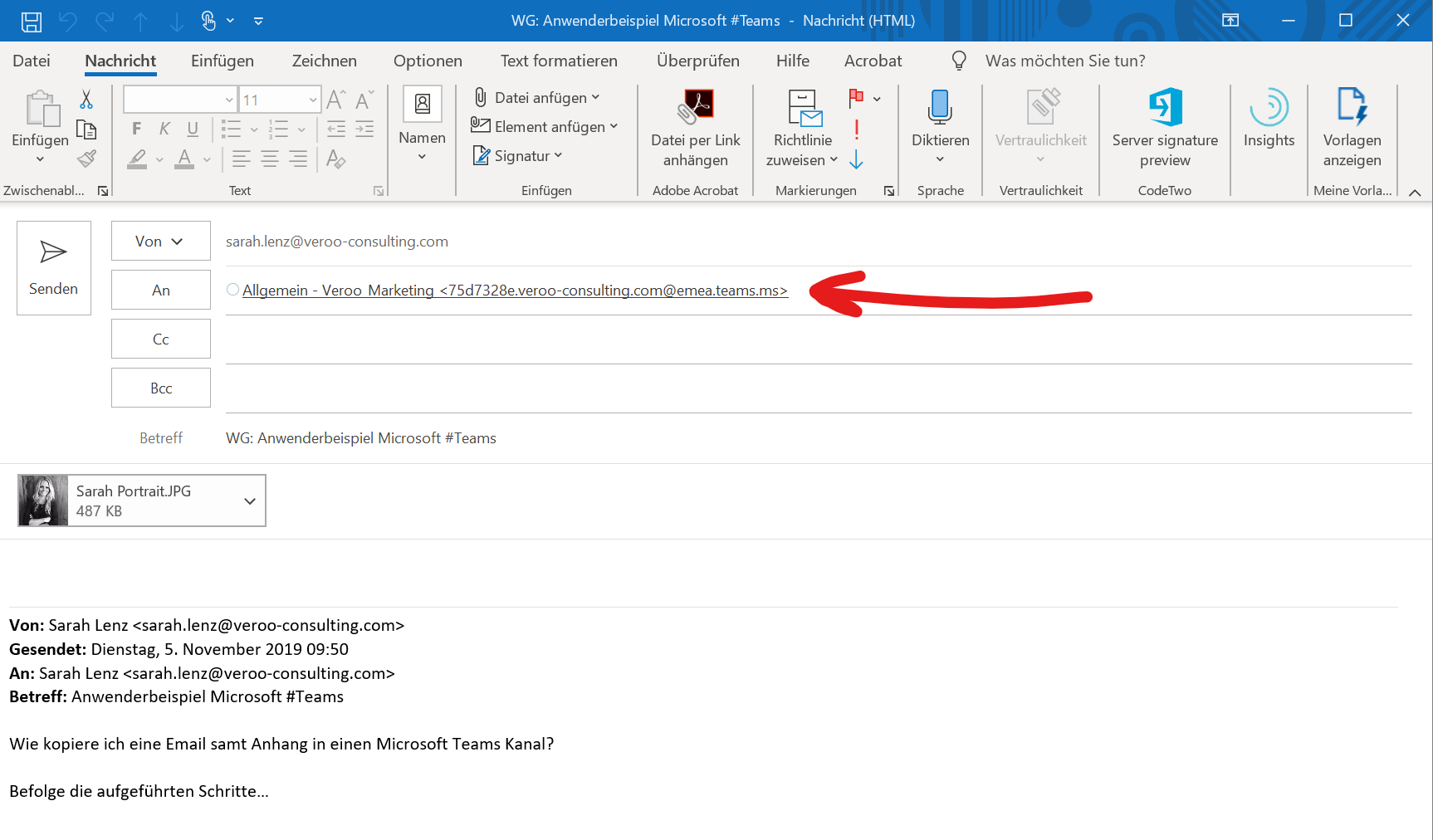Open the Von sender dropdown

[x=161, y=241]
